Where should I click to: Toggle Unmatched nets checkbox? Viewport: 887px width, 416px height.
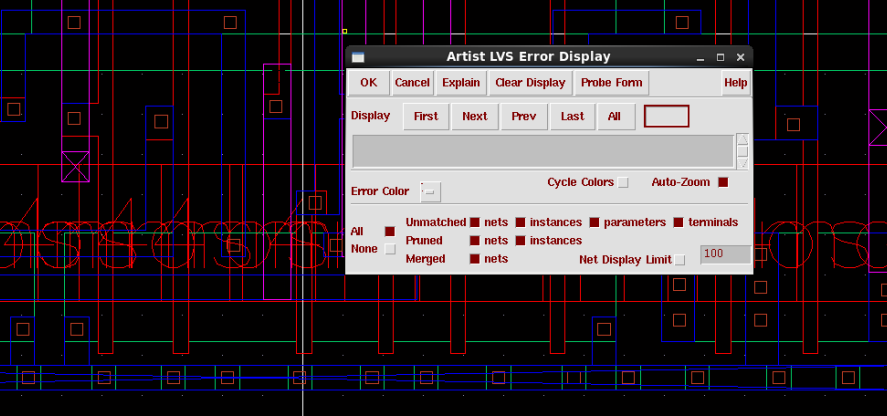point(475,223)
